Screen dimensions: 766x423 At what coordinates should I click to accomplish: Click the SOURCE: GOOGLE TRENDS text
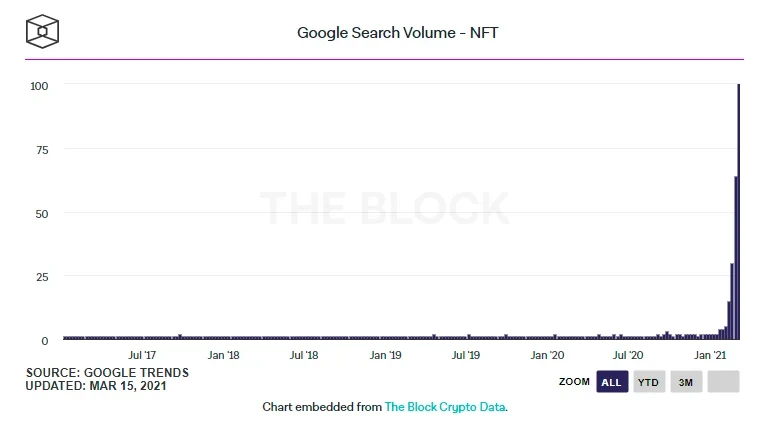click(x=107, y=372)
